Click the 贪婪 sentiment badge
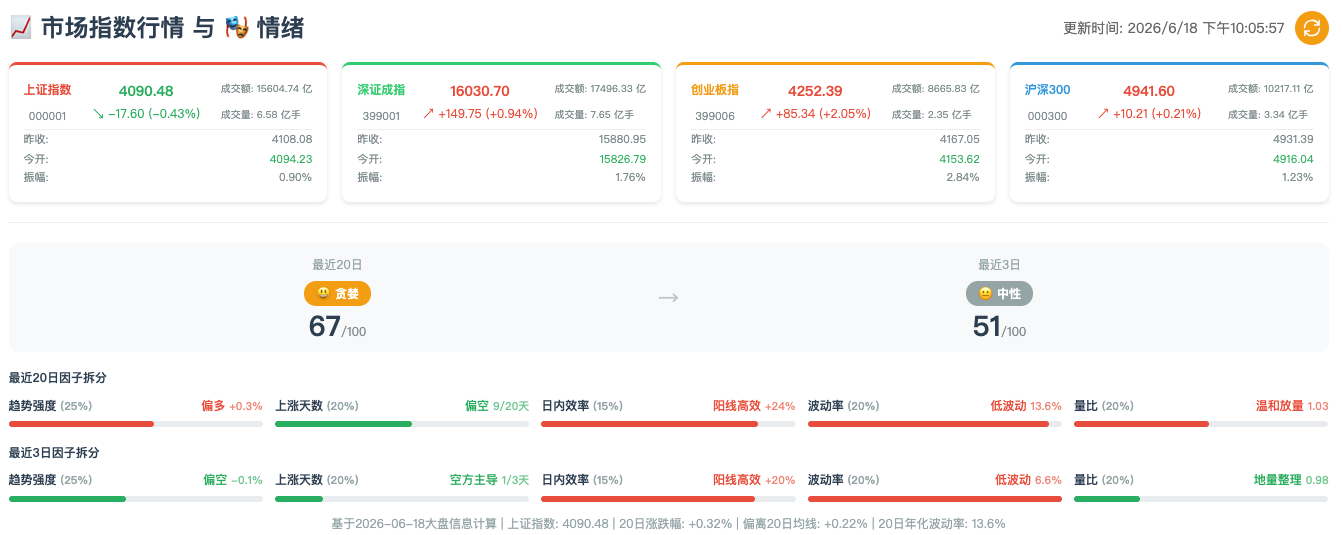 click(338, 294)
